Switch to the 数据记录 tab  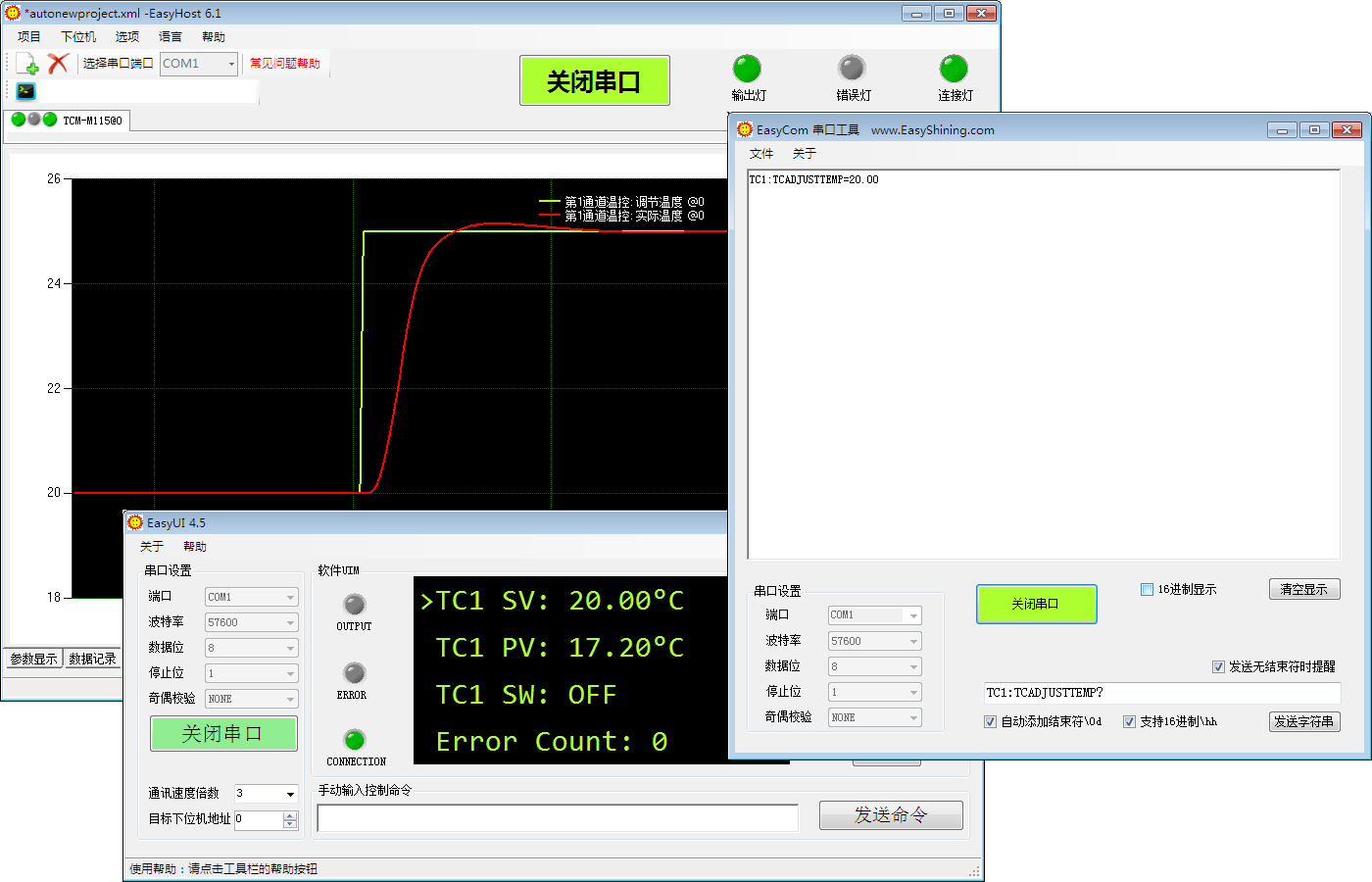pyautogui.click(x=92, y=659)
